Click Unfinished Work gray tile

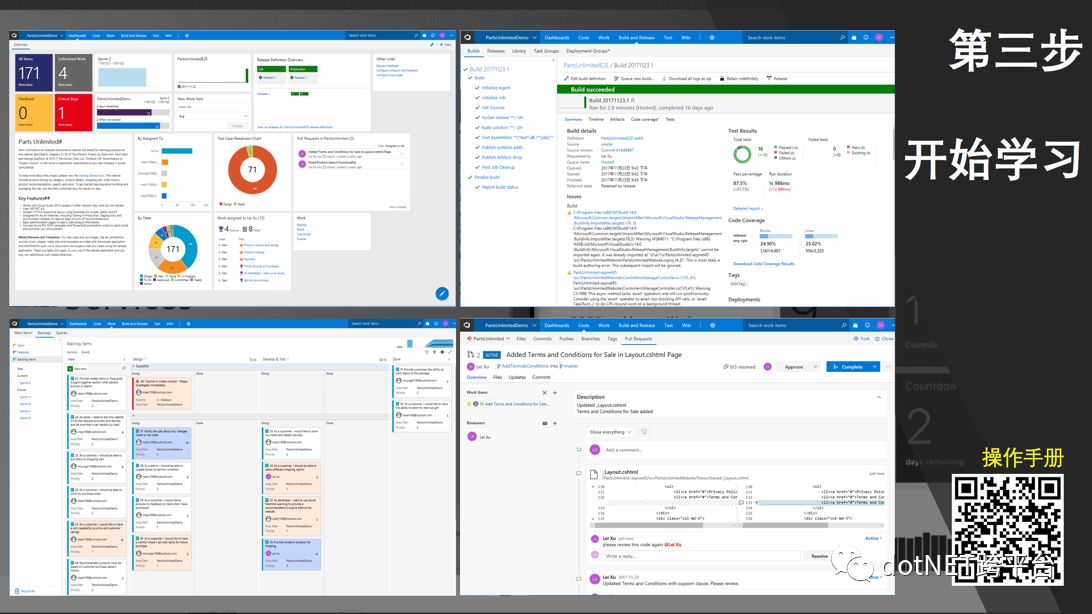(74, 72)
